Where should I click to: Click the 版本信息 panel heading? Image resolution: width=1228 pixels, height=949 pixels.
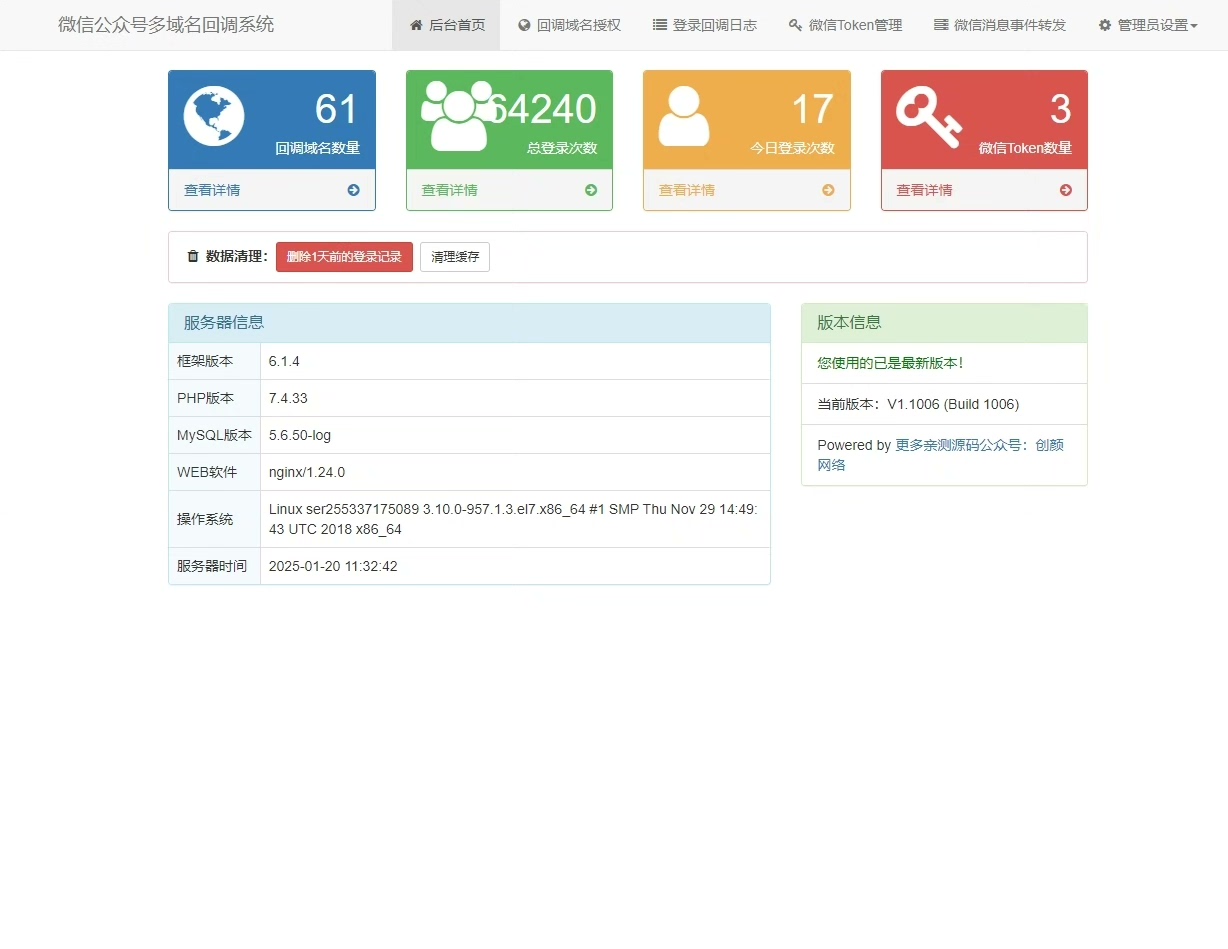coord(944,323)
